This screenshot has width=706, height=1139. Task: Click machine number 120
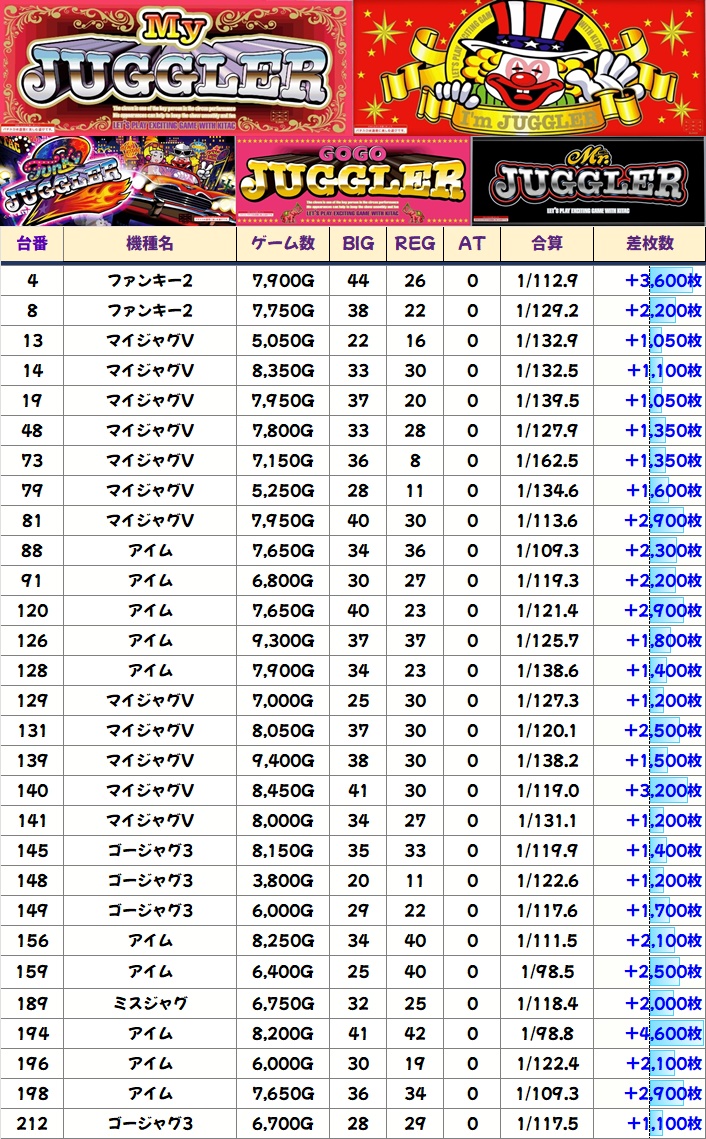[32, 611]
